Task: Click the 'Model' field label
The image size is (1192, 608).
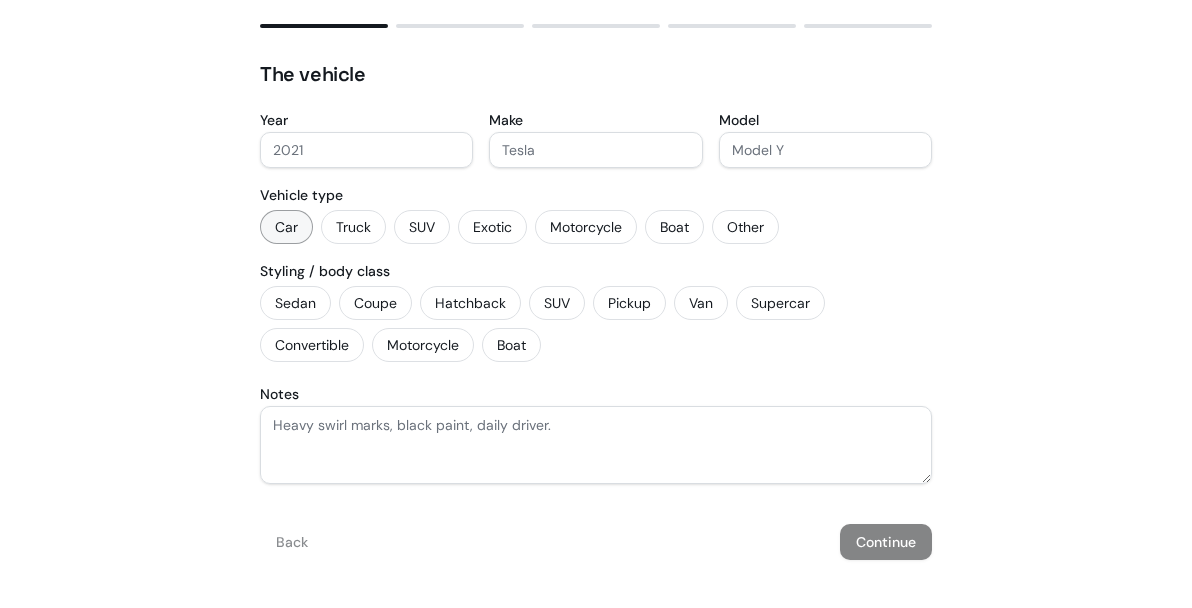Action: pos(739,120)
